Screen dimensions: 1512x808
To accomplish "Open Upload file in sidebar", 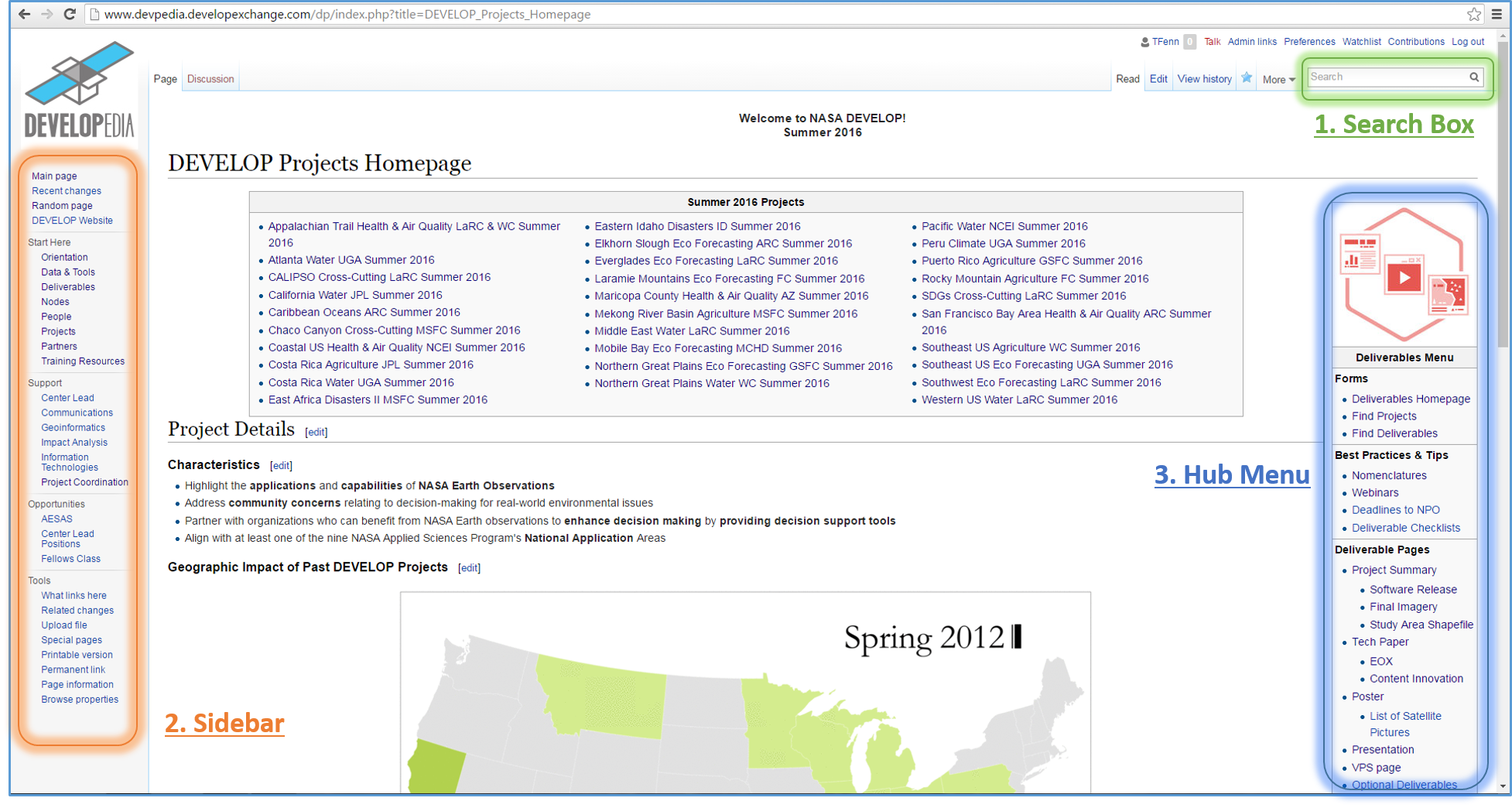I will pyautogui.click(x=63, y=625).
